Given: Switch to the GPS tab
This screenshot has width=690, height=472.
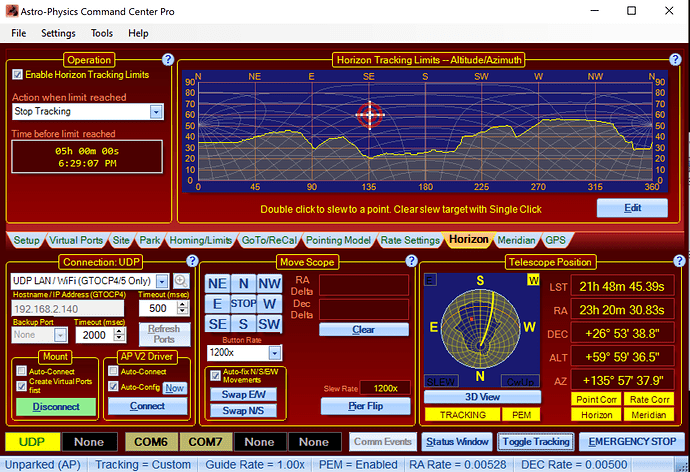Looking at the screenshot, I should point(555,240).
